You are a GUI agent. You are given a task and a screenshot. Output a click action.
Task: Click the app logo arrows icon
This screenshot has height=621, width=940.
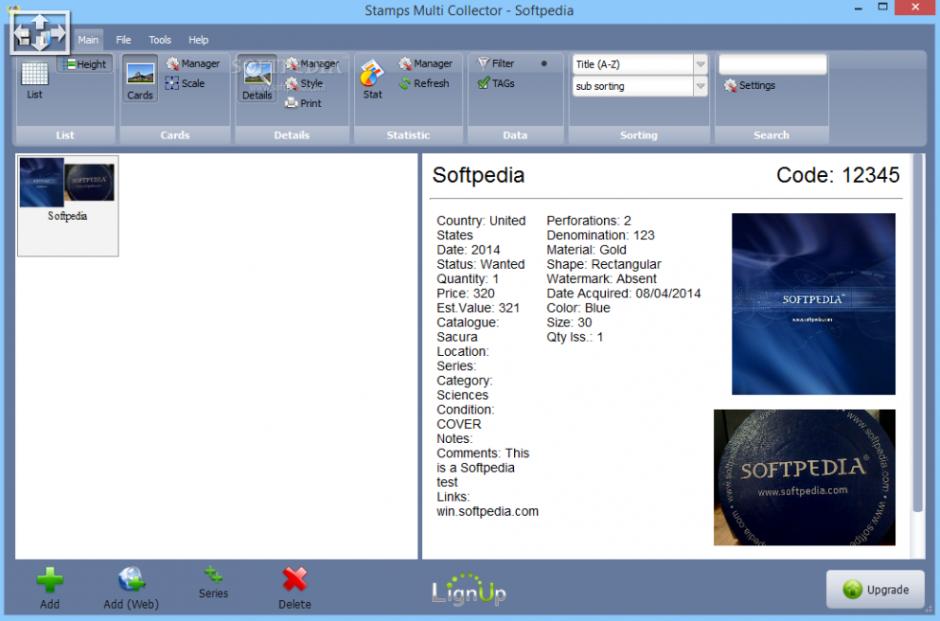(40, 32)
